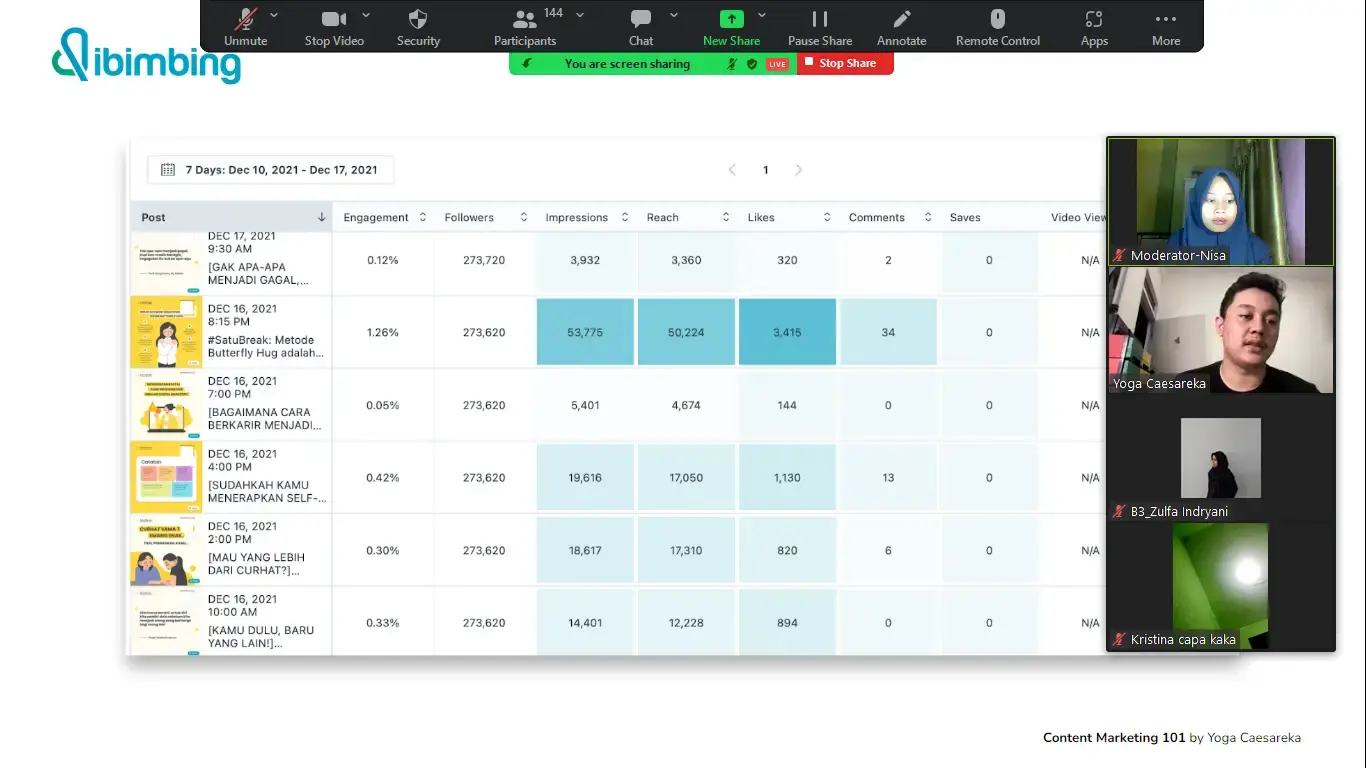Image resolution: width=1366 pixels, height=768 pixels.
Task: Open audio options arrow next to Unmute
Action: (274, 15)
